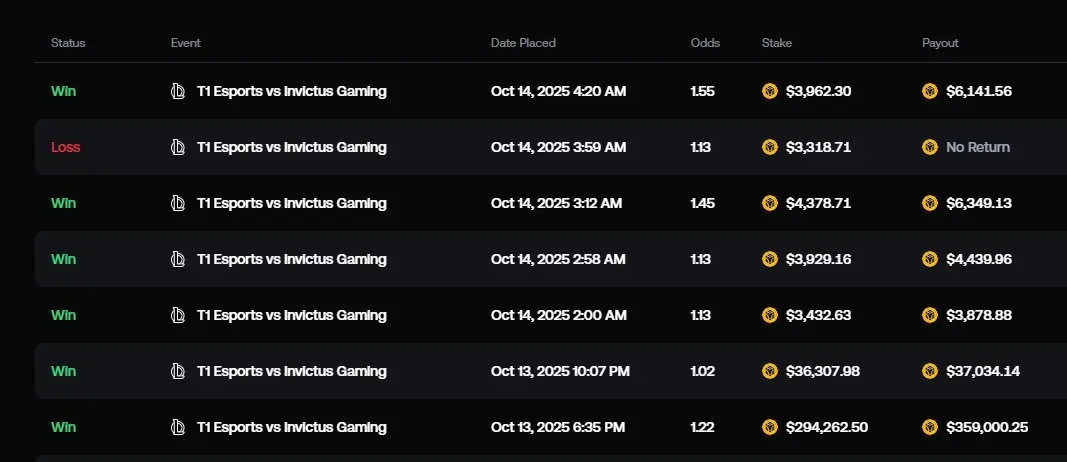The width and height of the screenshot is (1067, 462).
Task: Click the Odds column header
Action: [705, 43]
